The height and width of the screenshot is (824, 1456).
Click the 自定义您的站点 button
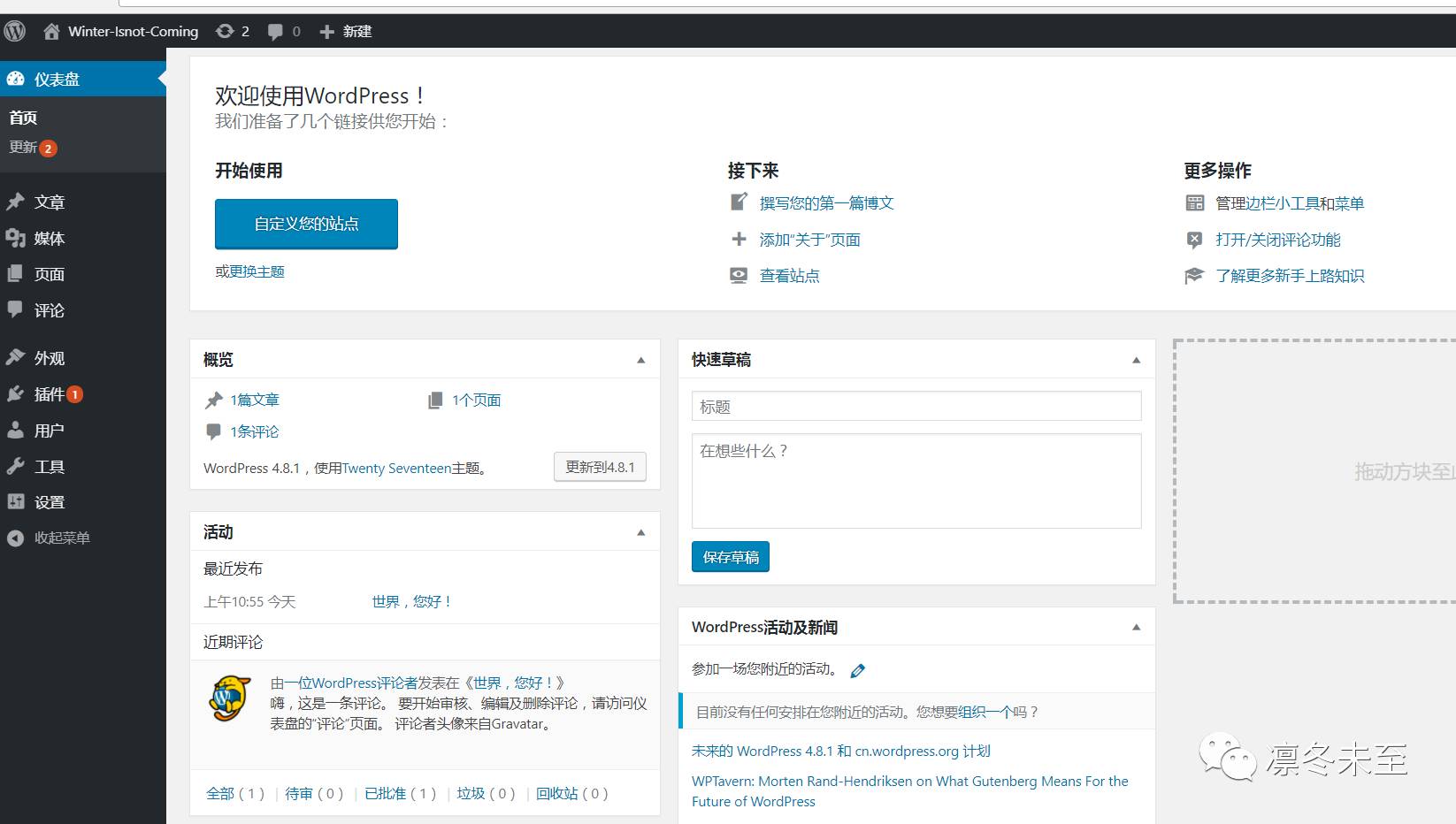coord(306,224)
